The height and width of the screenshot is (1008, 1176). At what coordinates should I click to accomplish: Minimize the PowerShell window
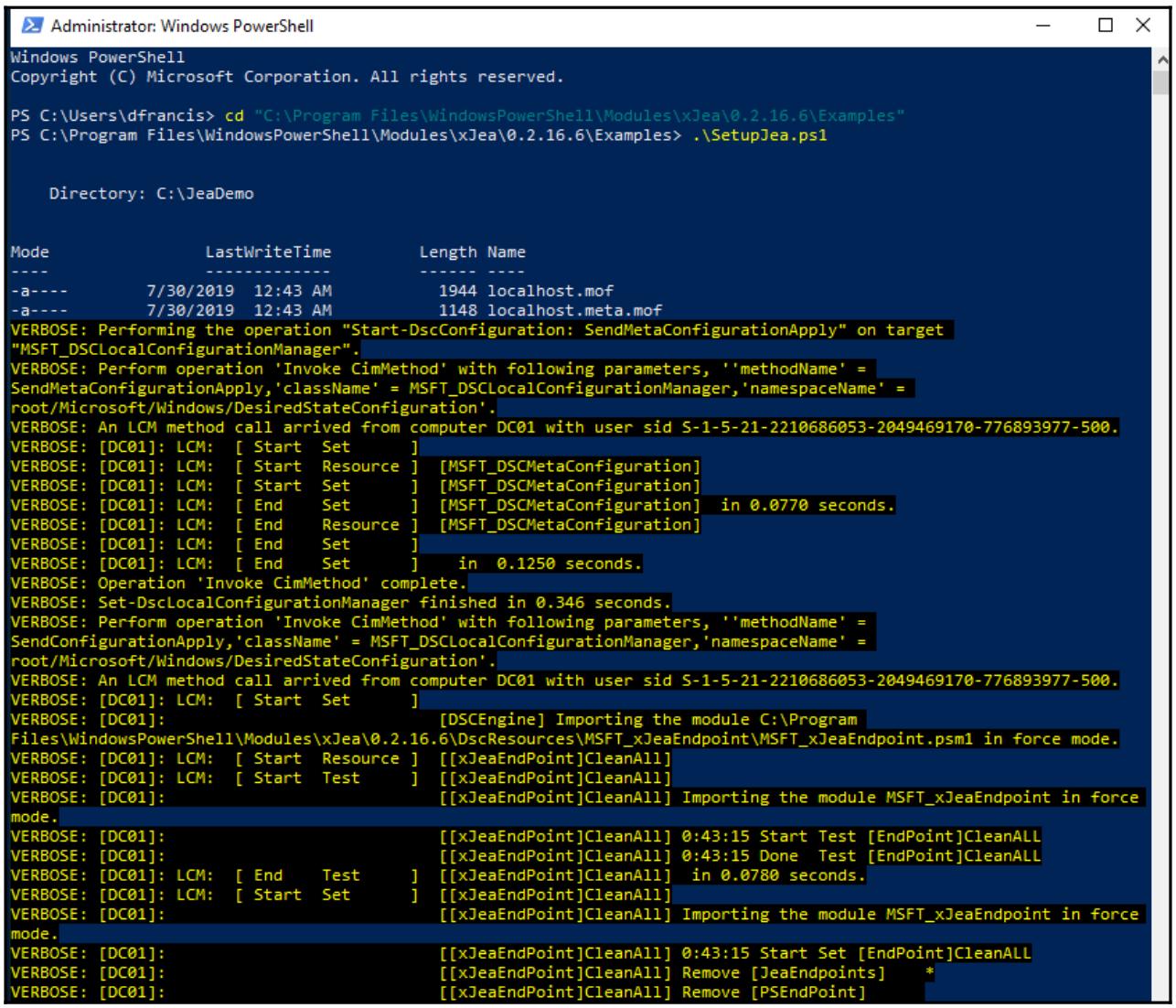[1042, 26]
